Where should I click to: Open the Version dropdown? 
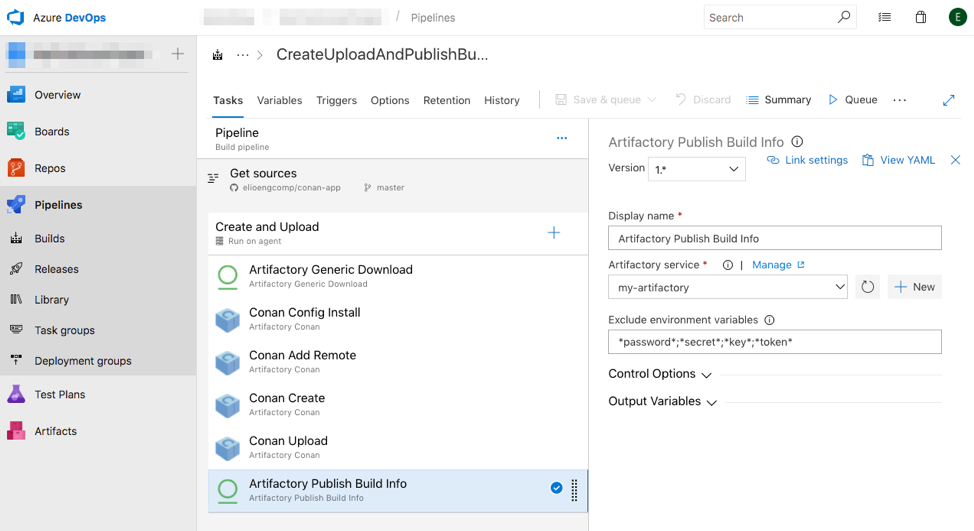(x=696, y=169)
